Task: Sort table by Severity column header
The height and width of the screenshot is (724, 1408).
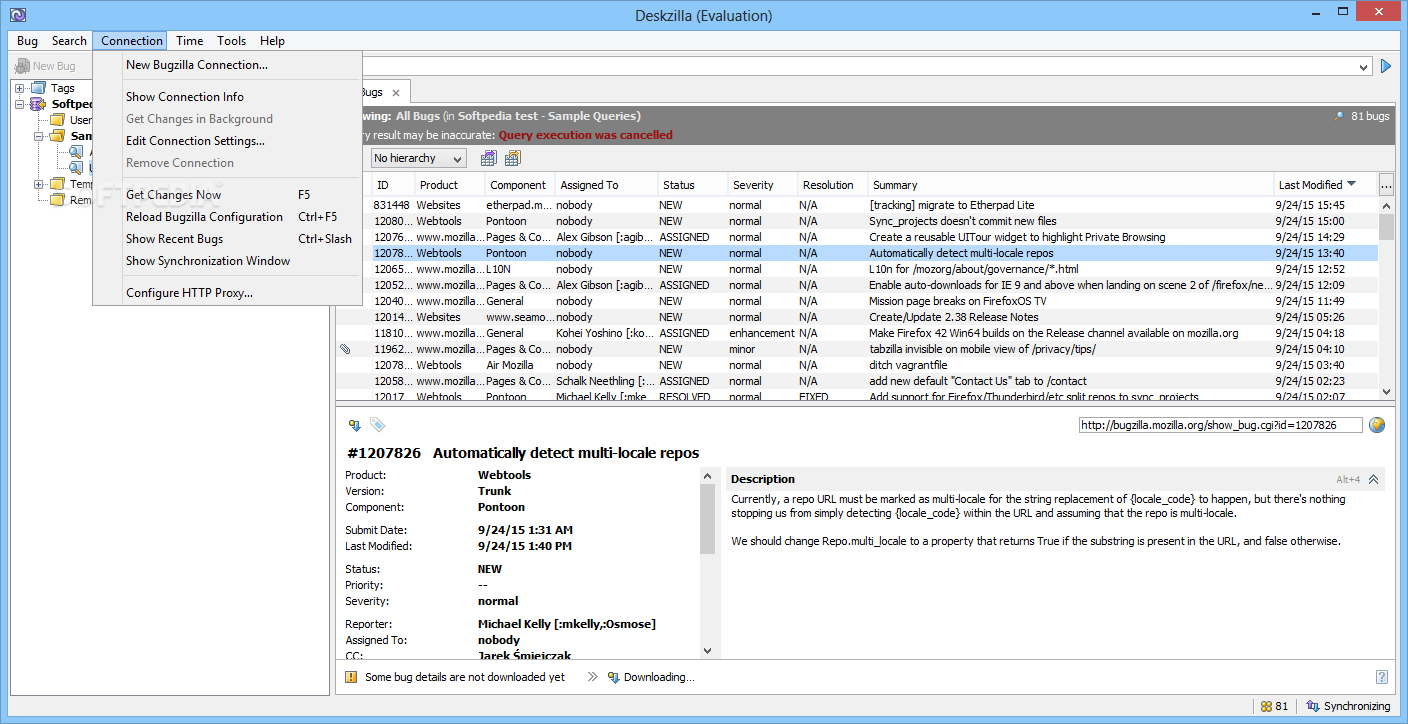Action: (763, 185)
